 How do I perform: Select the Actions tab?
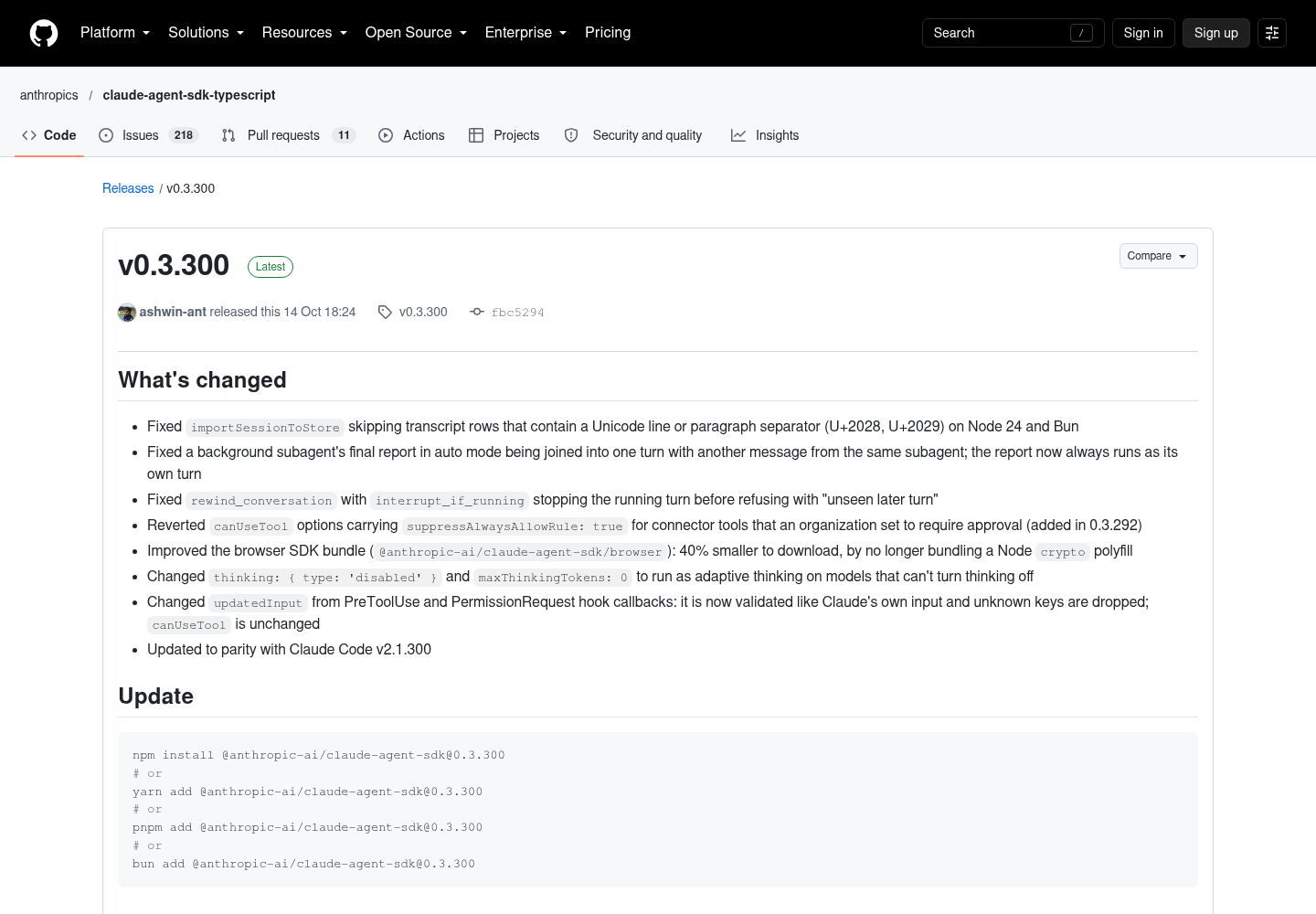coord(411,135)
